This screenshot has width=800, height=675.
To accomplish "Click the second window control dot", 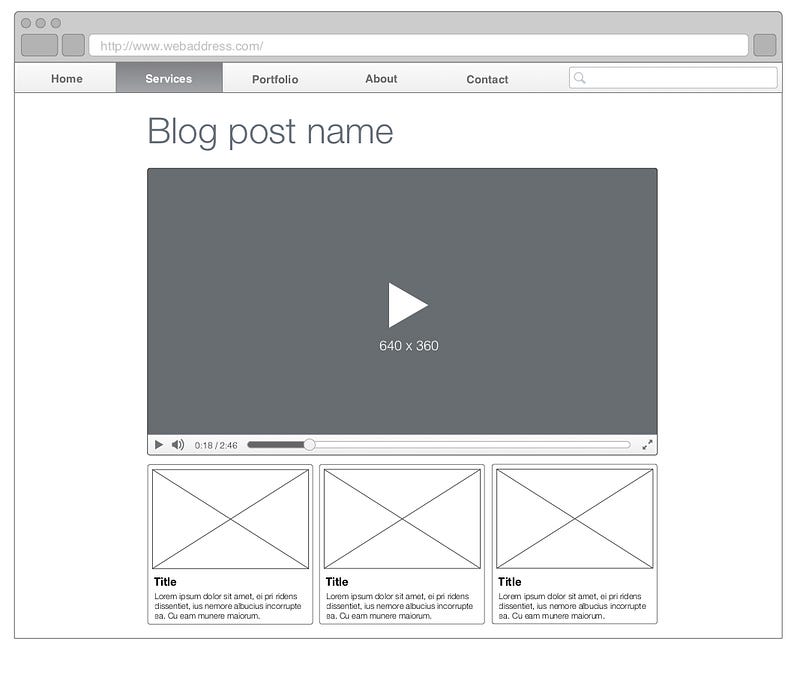I will pos(41,23).
